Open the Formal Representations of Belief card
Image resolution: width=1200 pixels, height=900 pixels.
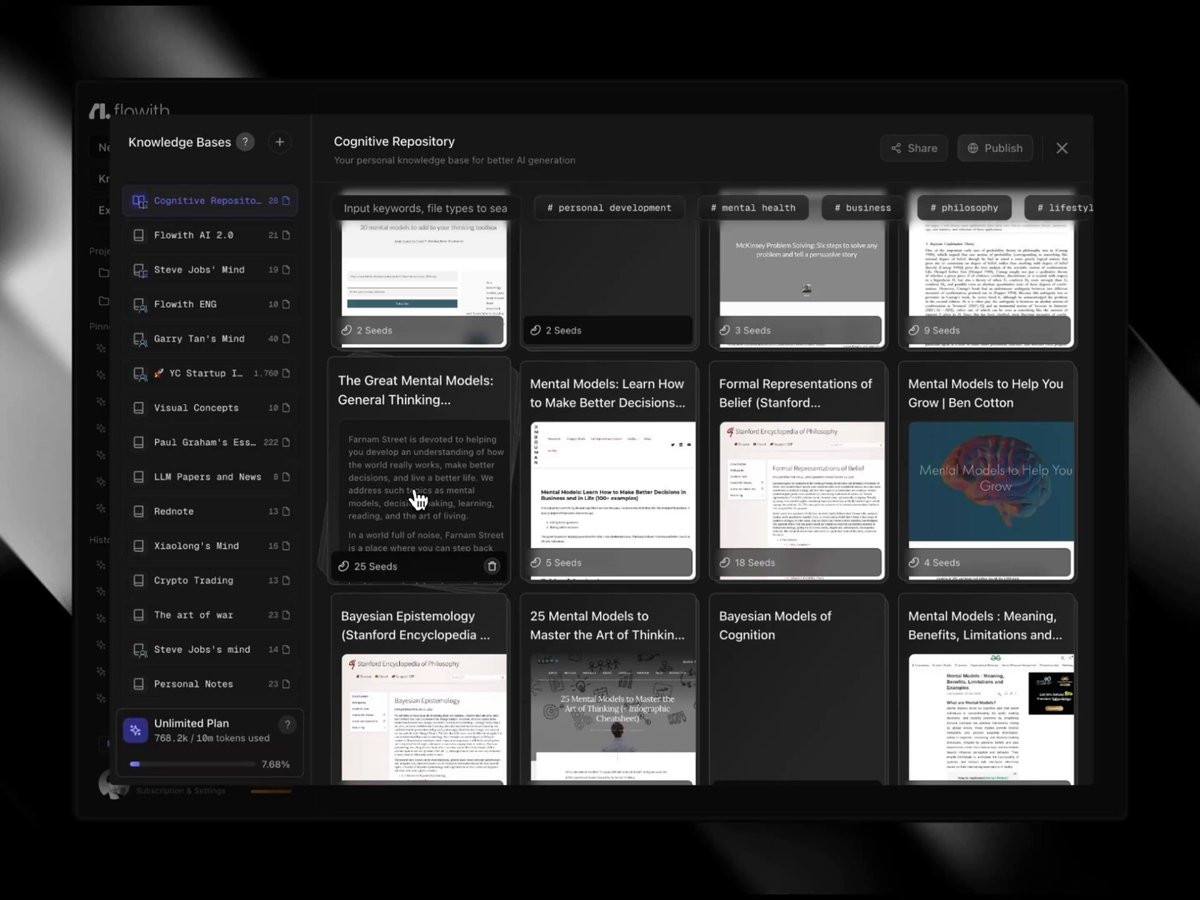point(798,472)
